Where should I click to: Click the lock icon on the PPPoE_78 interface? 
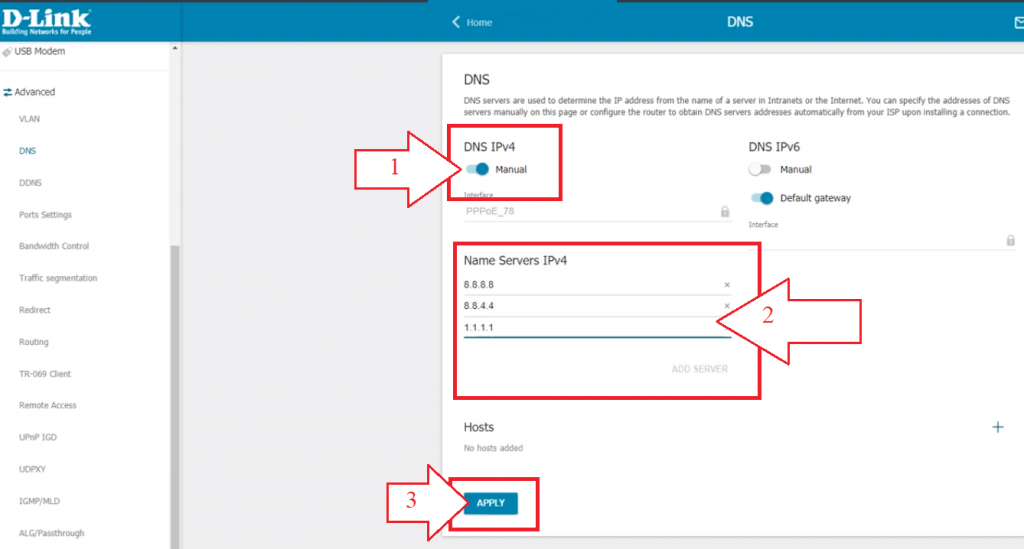coord(725,212)
